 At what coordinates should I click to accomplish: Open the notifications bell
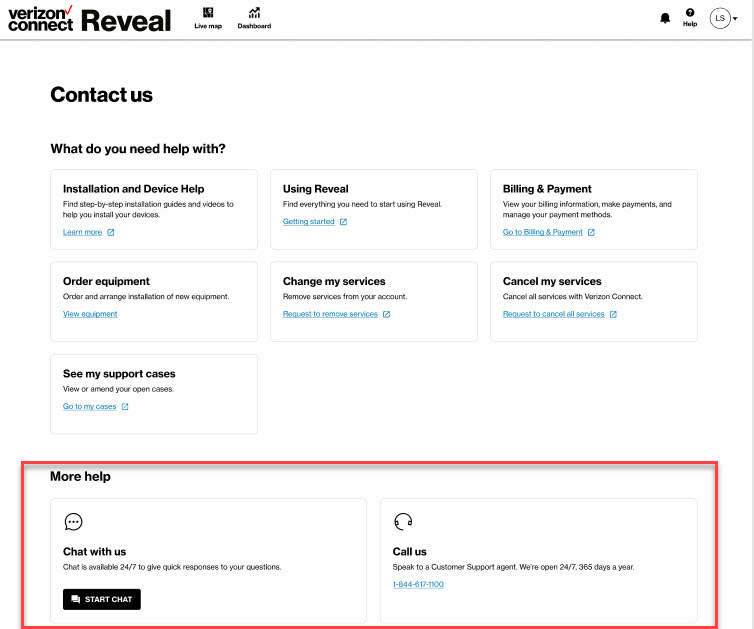[665, 18]
